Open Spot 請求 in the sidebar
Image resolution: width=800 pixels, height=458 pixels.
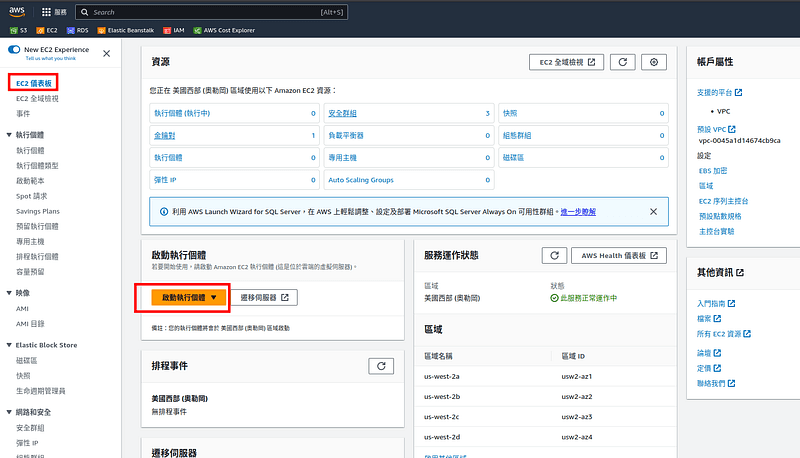[32, 196]
